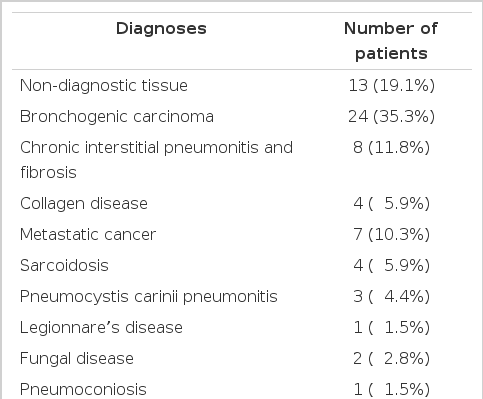
Task: Click the Non-diagnostic tissue row label
Action: (x=104, y=85)
